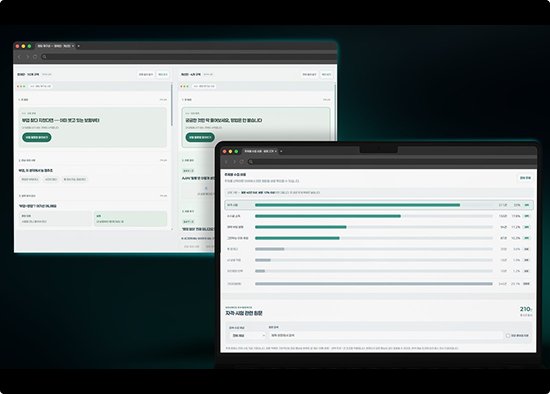Select the green bar row showing 10.3%
The height and width of the screenshot is (394, 550).
(x=379, y=238)
